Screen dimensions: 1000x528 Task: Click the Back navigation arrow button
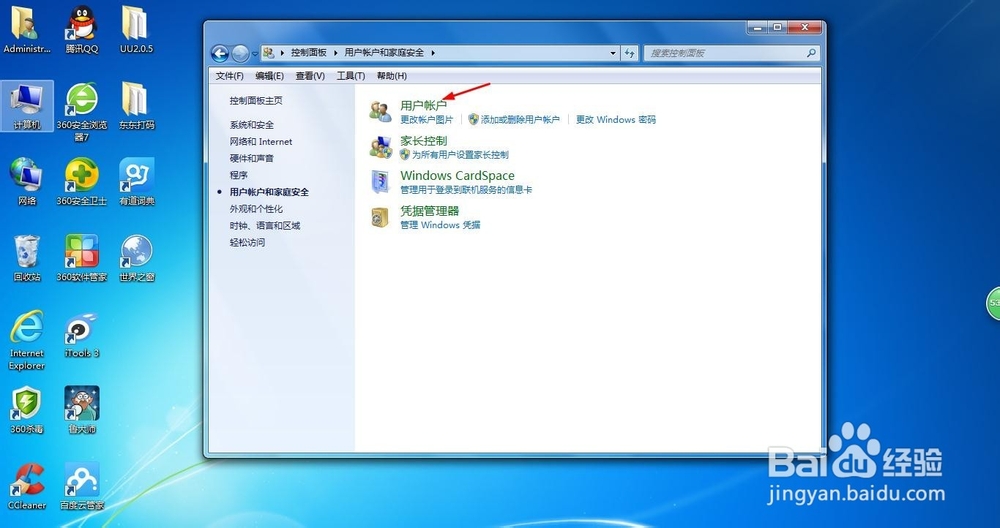click(x=220, y=54)
